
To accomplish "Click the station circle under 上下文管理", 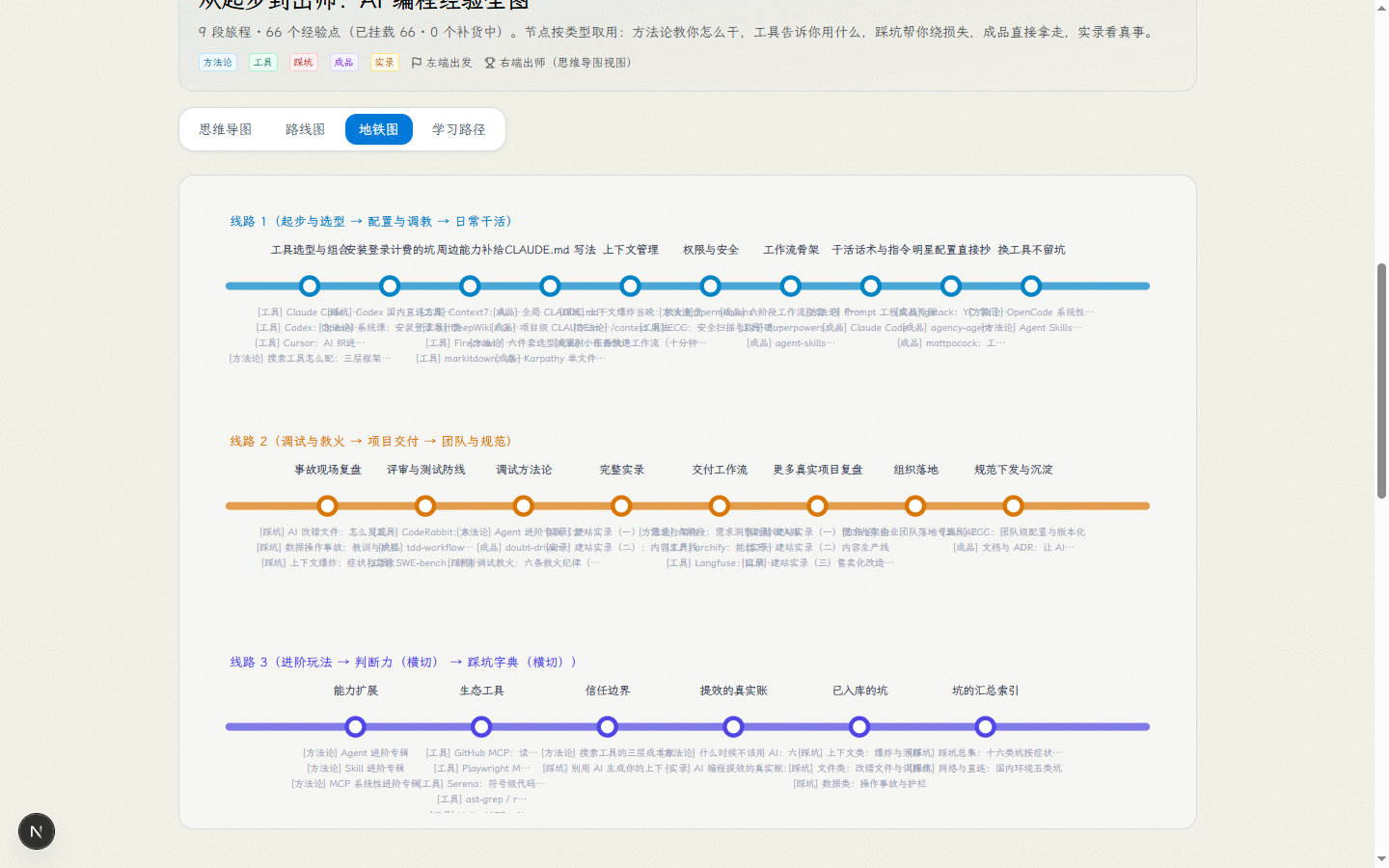I will tap(630, 285).
